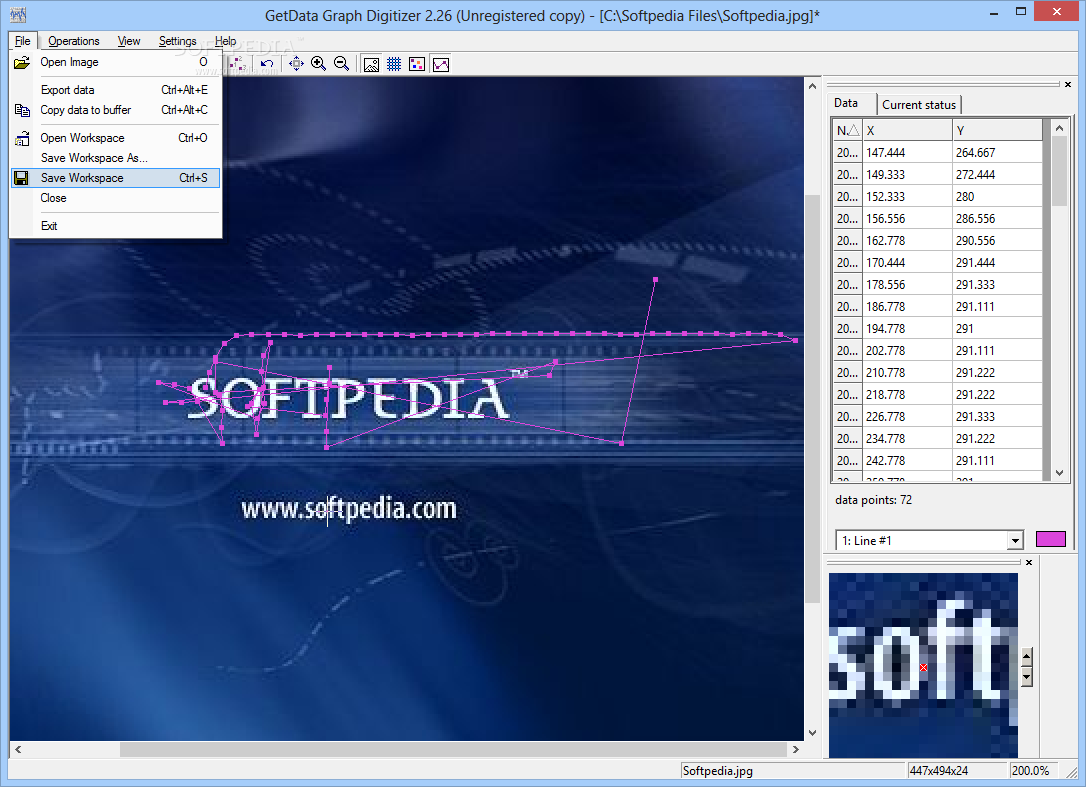
Task: Click the application icon in the title bar
Action: [x=18, y=15]
